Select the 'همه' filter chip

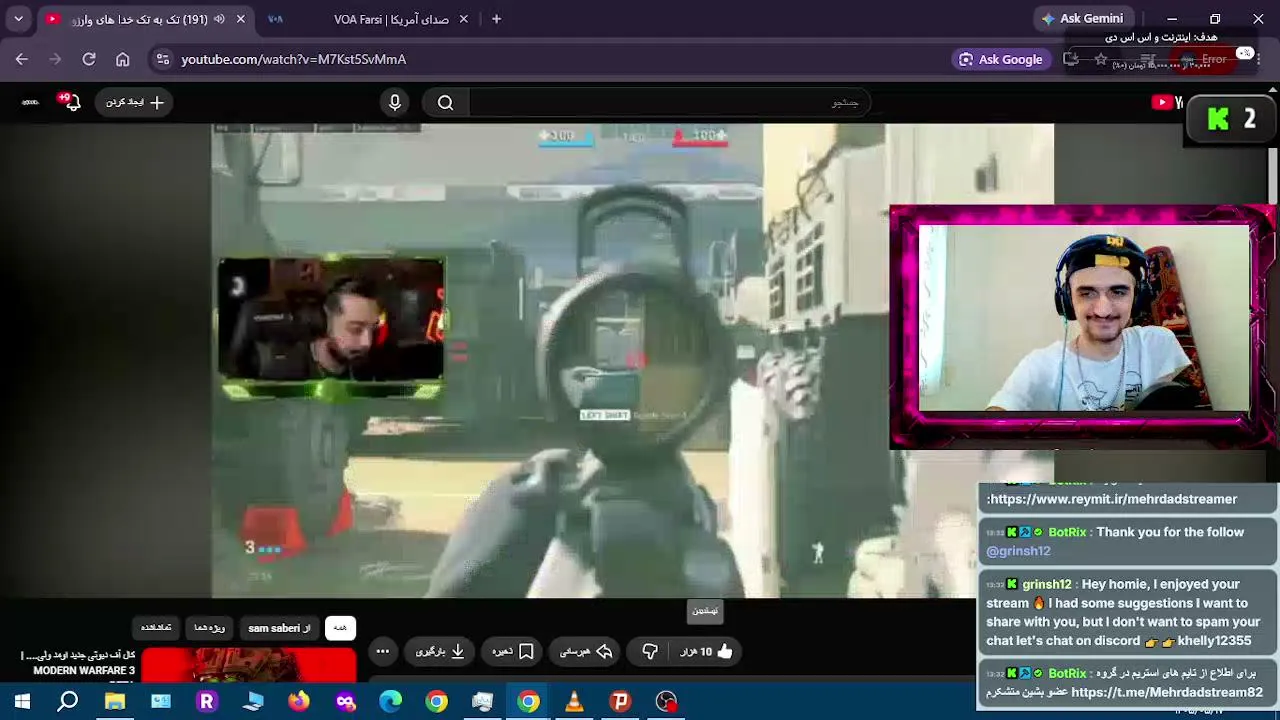(340, 628)
